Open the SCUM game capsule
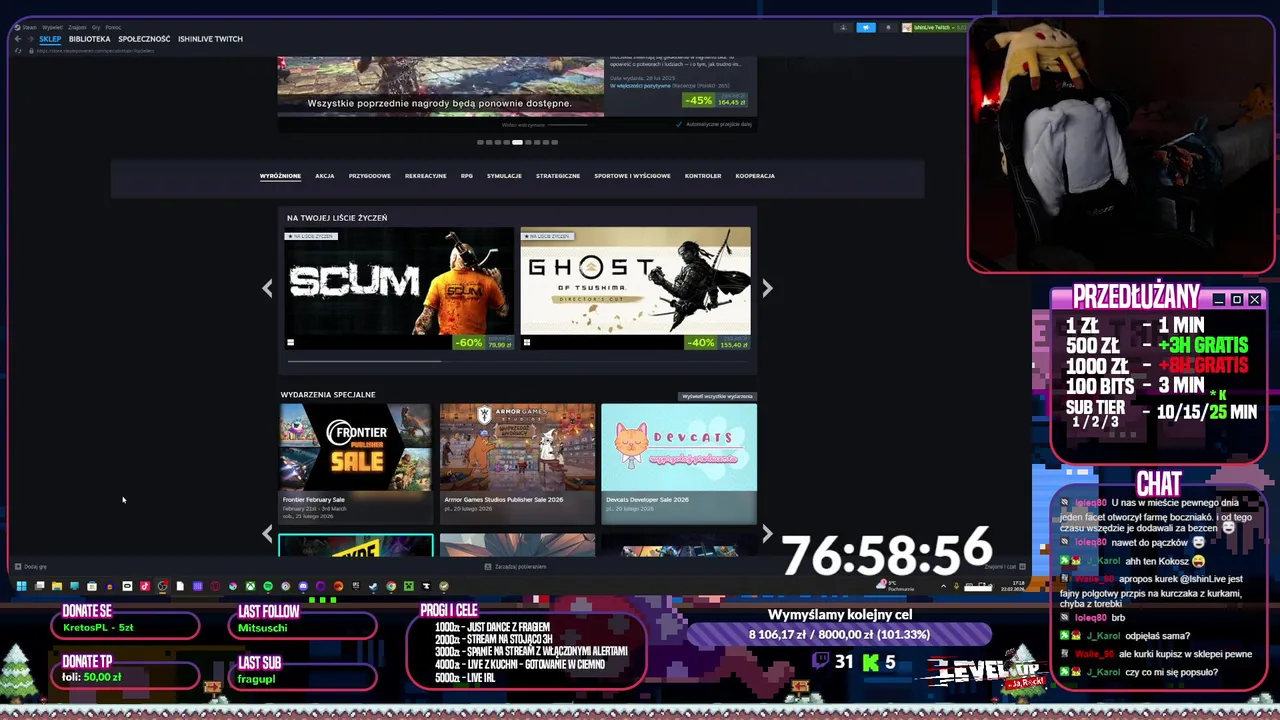The image size is (1280, 720). click(x=399, y=289)
